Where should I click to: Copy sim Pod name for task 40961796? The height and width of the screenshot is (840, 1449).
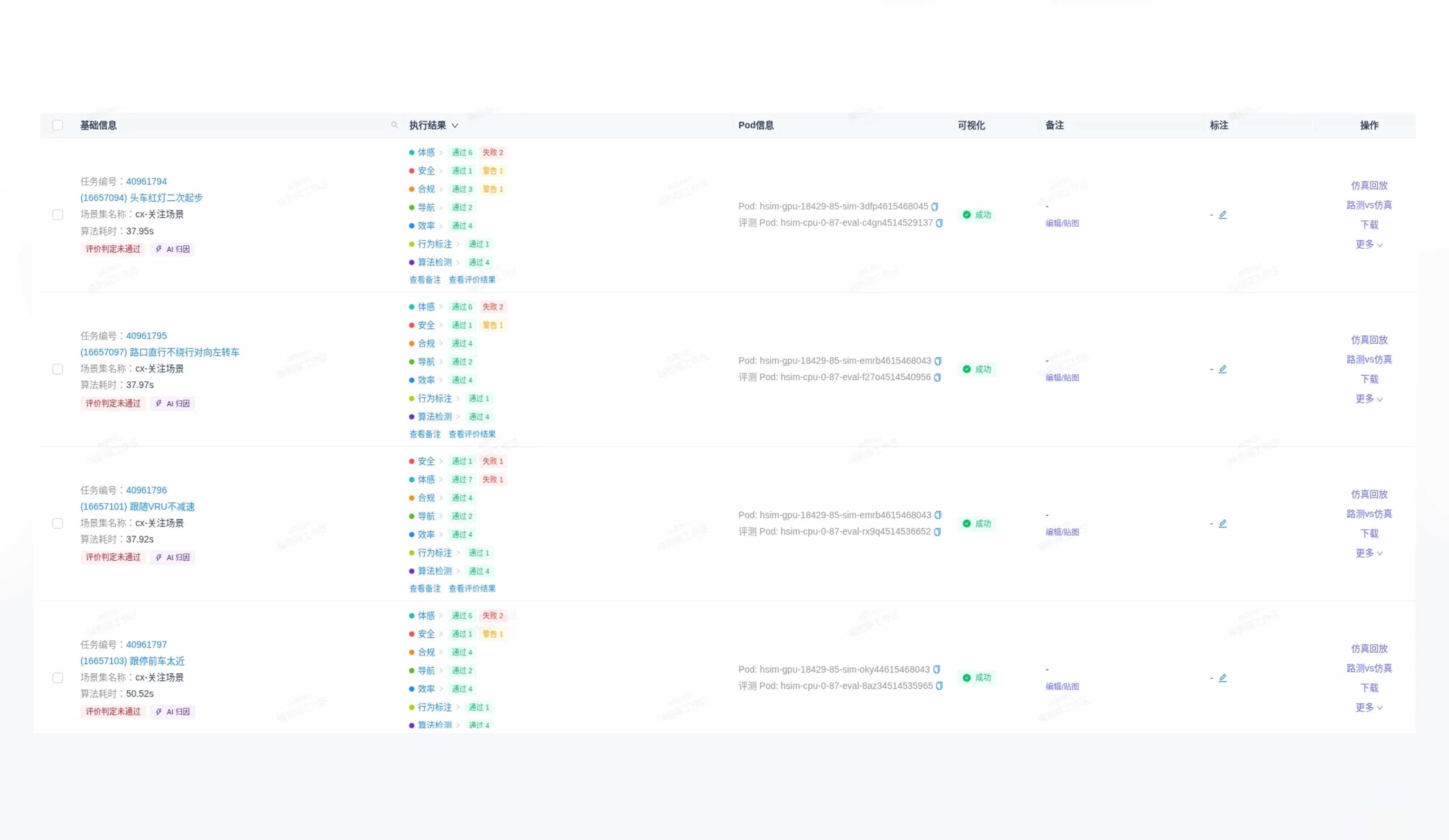938,515
